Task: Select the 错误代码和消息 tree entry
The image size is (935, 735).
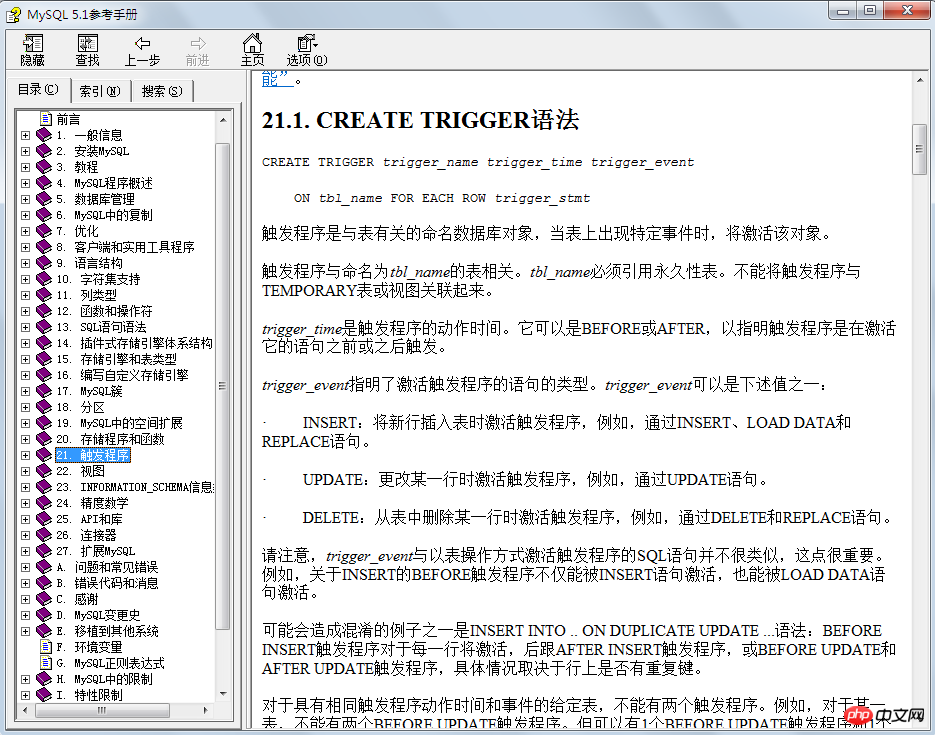Action: [x=107, y=583]
